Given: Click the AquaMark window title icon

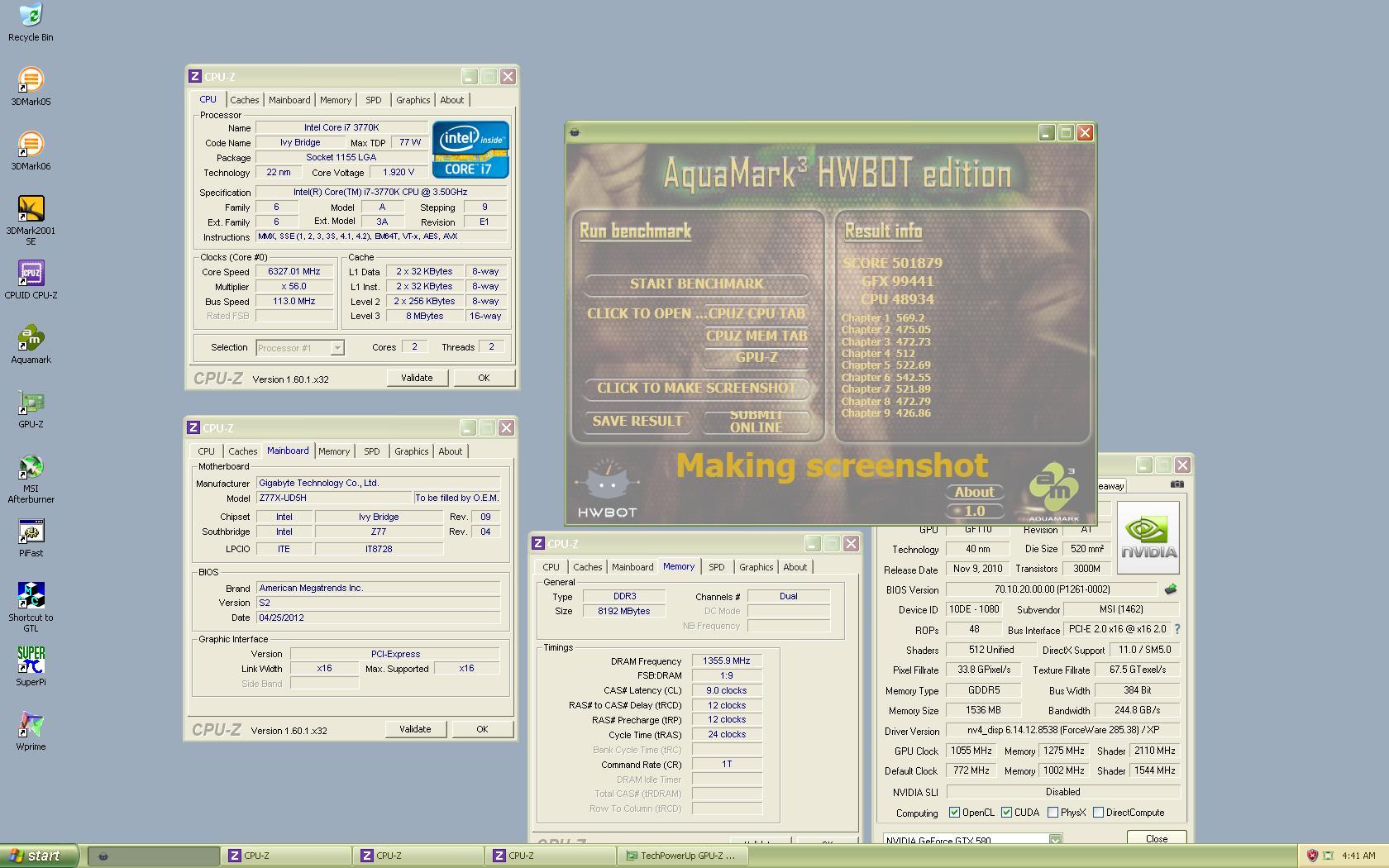Looking at the screenshot, I should 575,132.
